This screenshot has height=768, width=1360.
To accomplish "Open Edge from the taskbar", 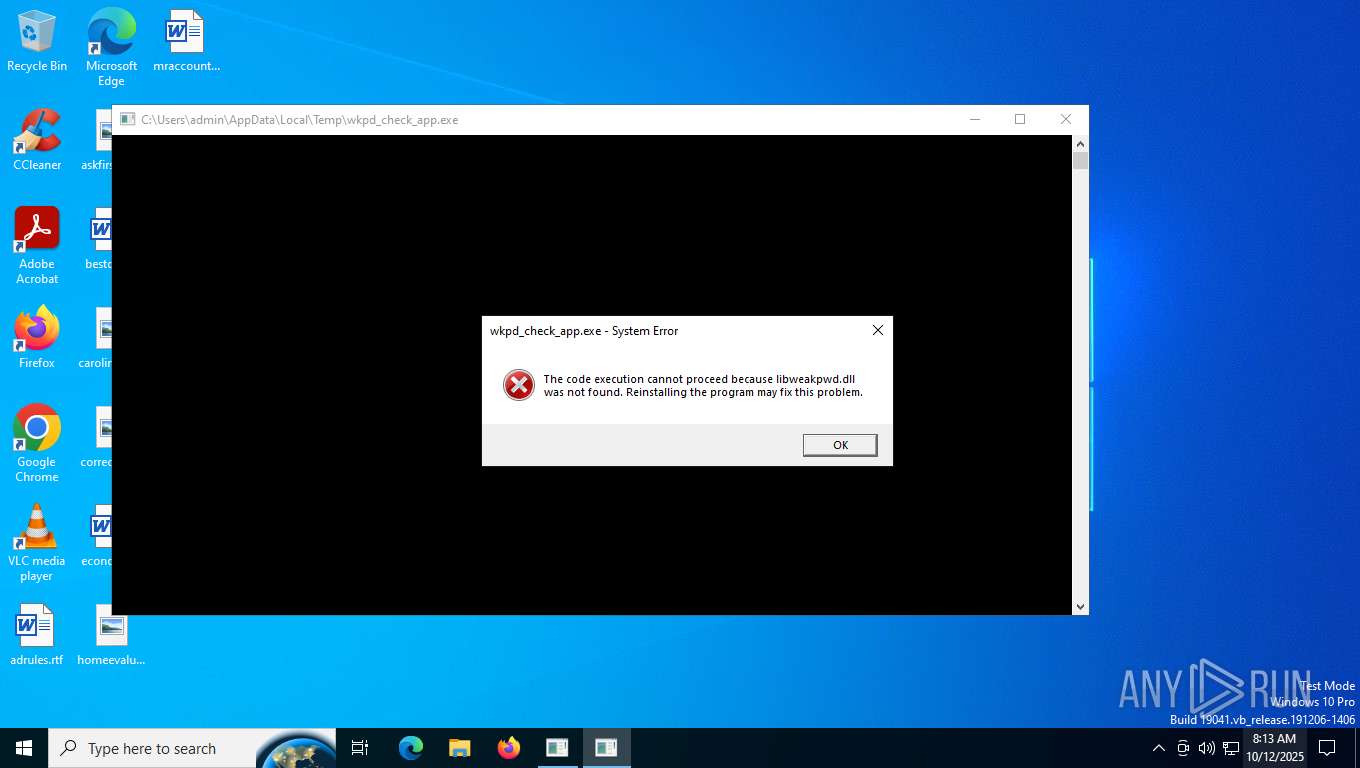I will point(410,748).
